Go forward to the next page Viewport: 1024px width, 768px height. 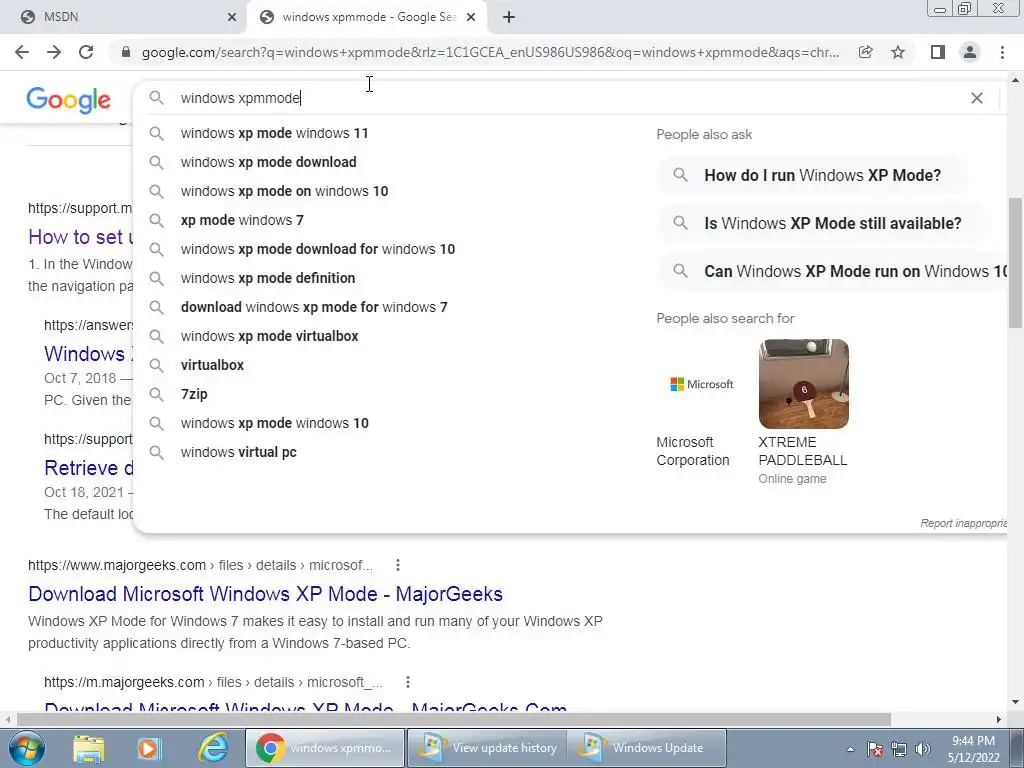(54, 52)
